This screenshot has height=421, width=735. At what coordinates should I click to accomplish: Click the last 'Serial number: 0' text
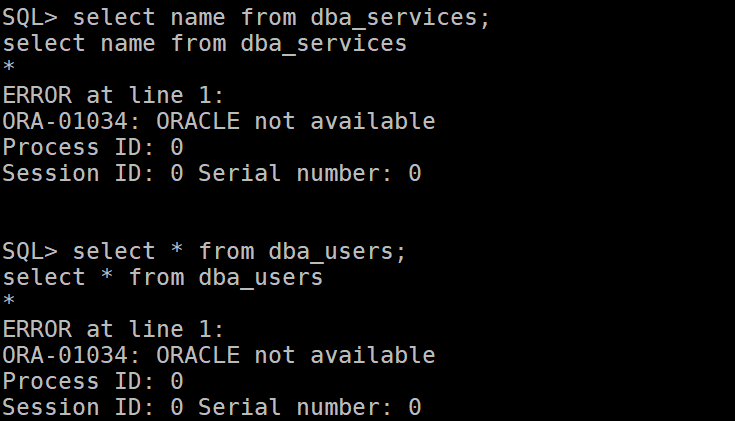coord(309,407)
